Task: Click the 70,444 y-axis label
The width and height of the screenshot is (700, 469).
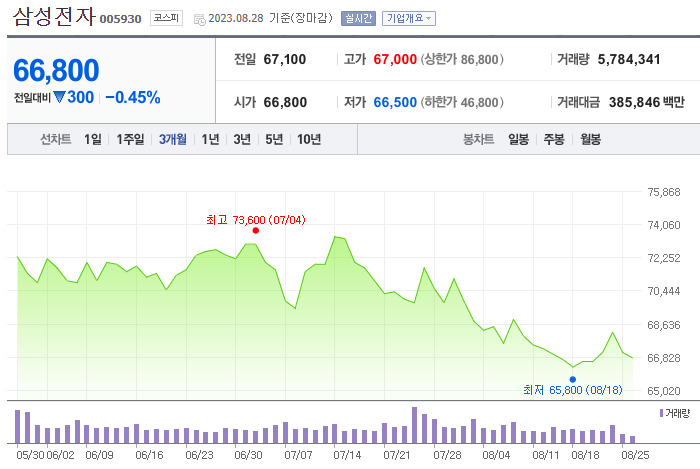Action: point(664,291)
